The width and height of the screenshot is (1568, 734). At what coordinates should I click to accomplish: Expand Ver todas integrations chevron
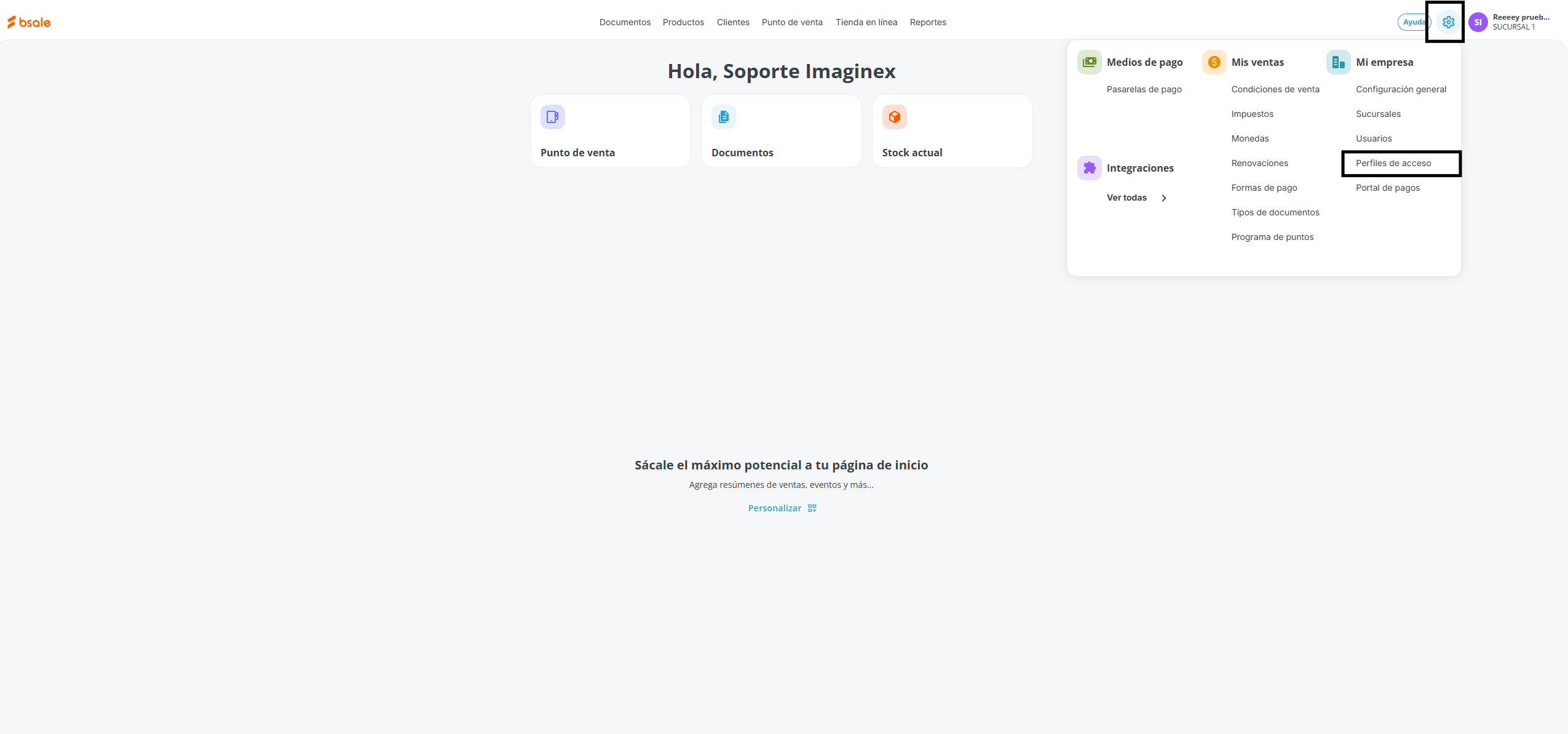[1163, 198]
